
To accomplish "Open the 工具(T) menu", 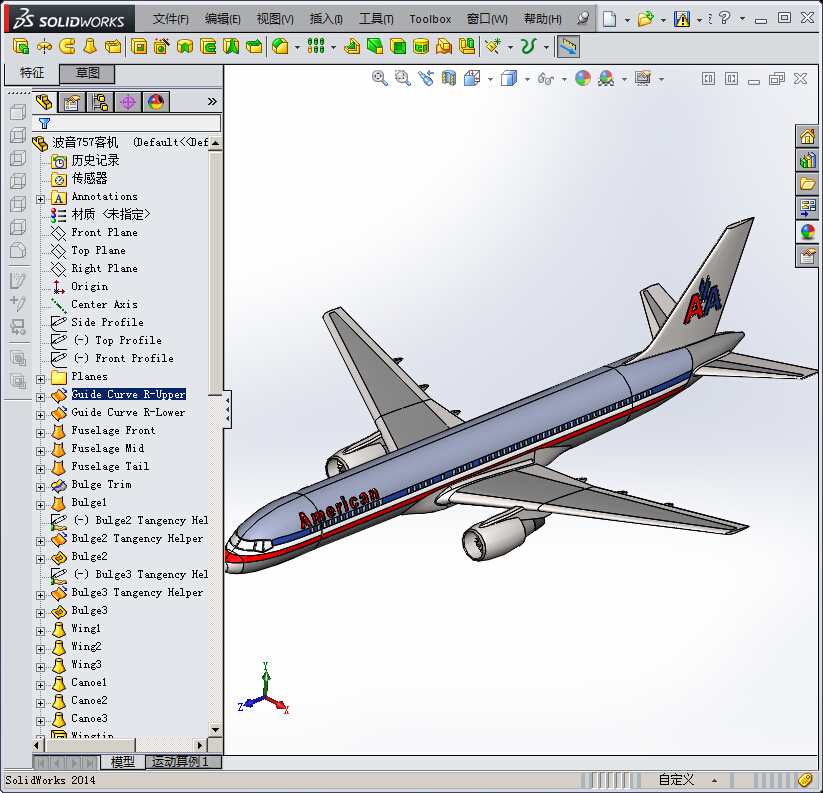I will [x=376, y=19].
